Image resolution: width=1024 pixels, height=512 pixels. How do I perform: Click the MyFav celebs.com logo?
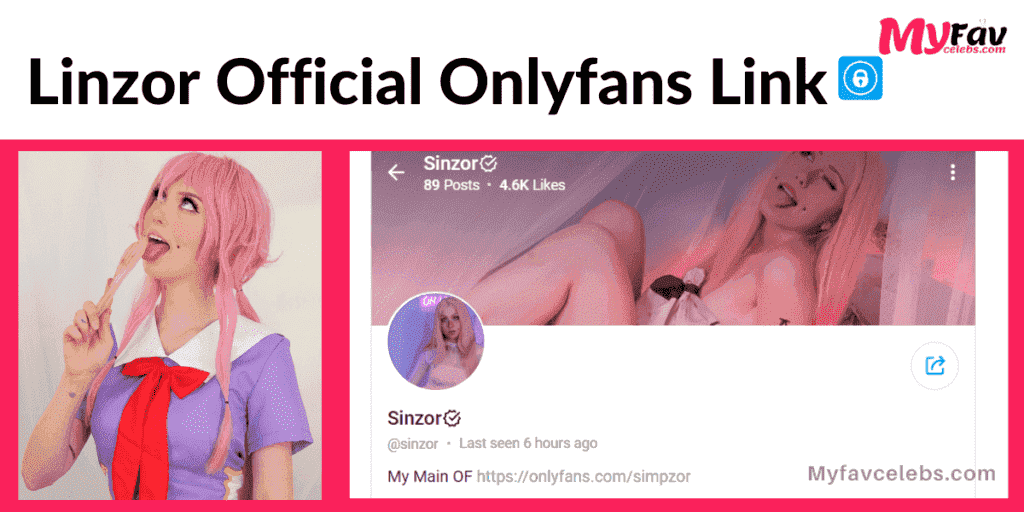point(942,35)
